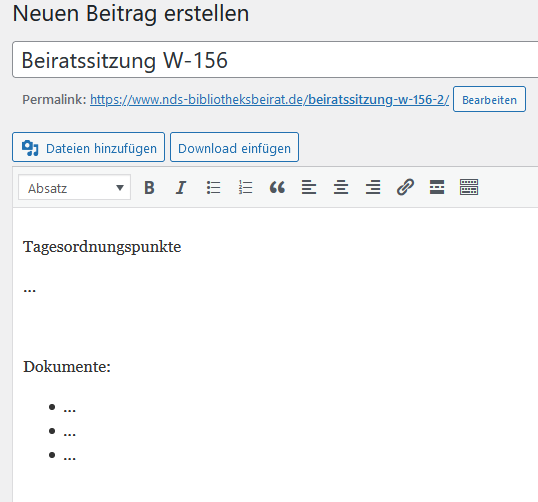The image size is (538, 502).
Task: Click into the Beiratssitzung W-156 title field
Action: tap(275, 60)
